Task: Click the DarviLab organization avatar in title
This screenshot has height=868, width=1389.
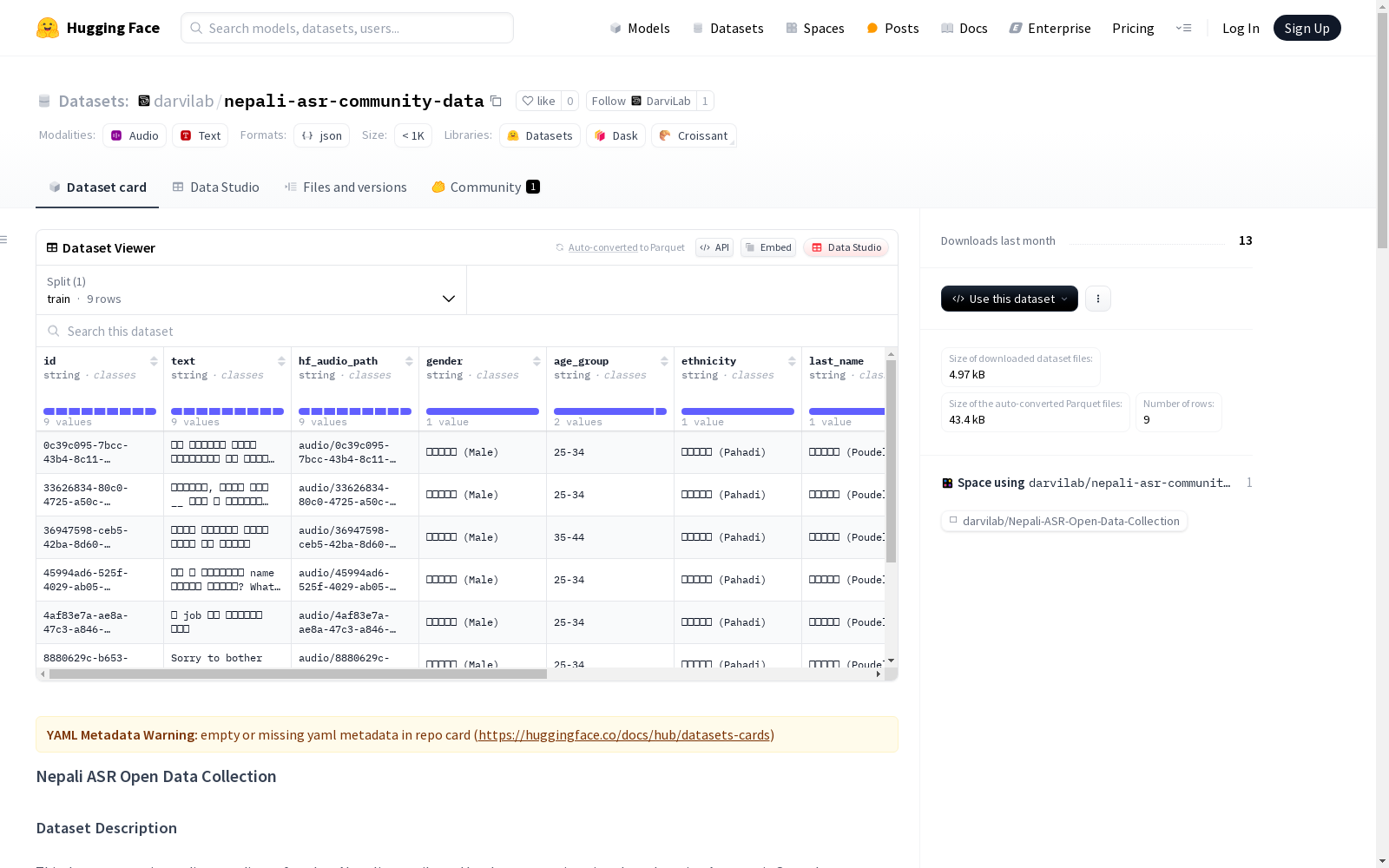Action: tap(144, 101)
